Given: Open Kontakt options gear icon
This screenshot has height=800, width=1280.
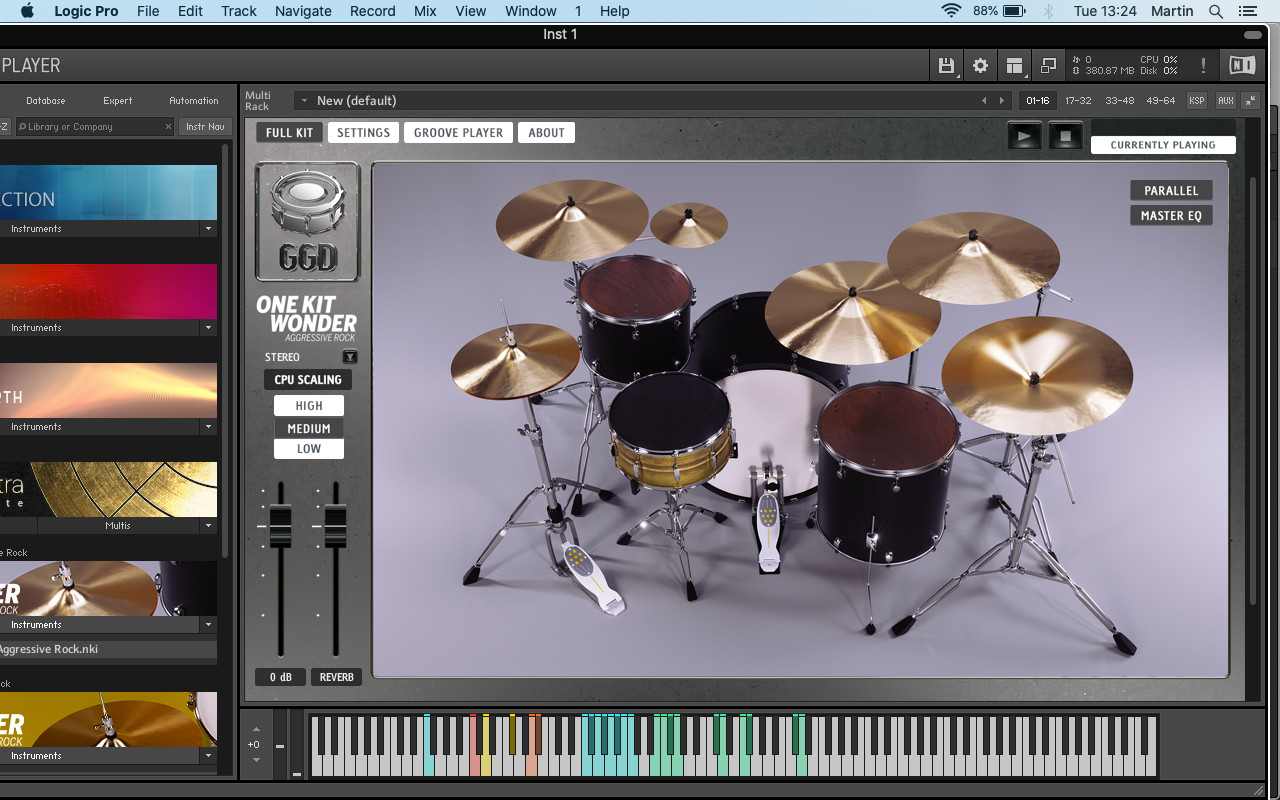Looking at the screenshot, I should pos(980,66).
